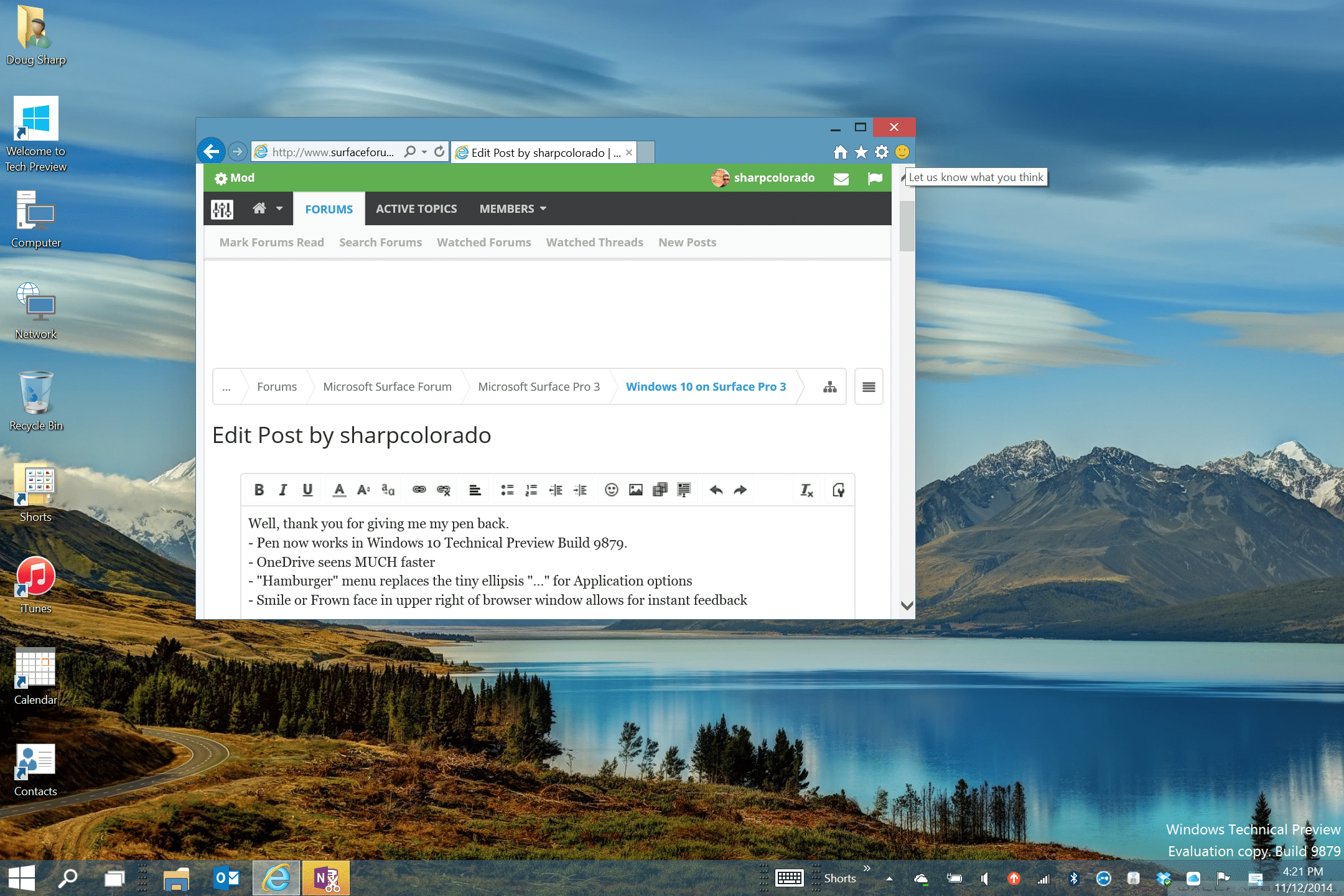The width and height of the screenshot is (1344, 896).
Task: Insert an image via the picture icon
Action: 636,490
